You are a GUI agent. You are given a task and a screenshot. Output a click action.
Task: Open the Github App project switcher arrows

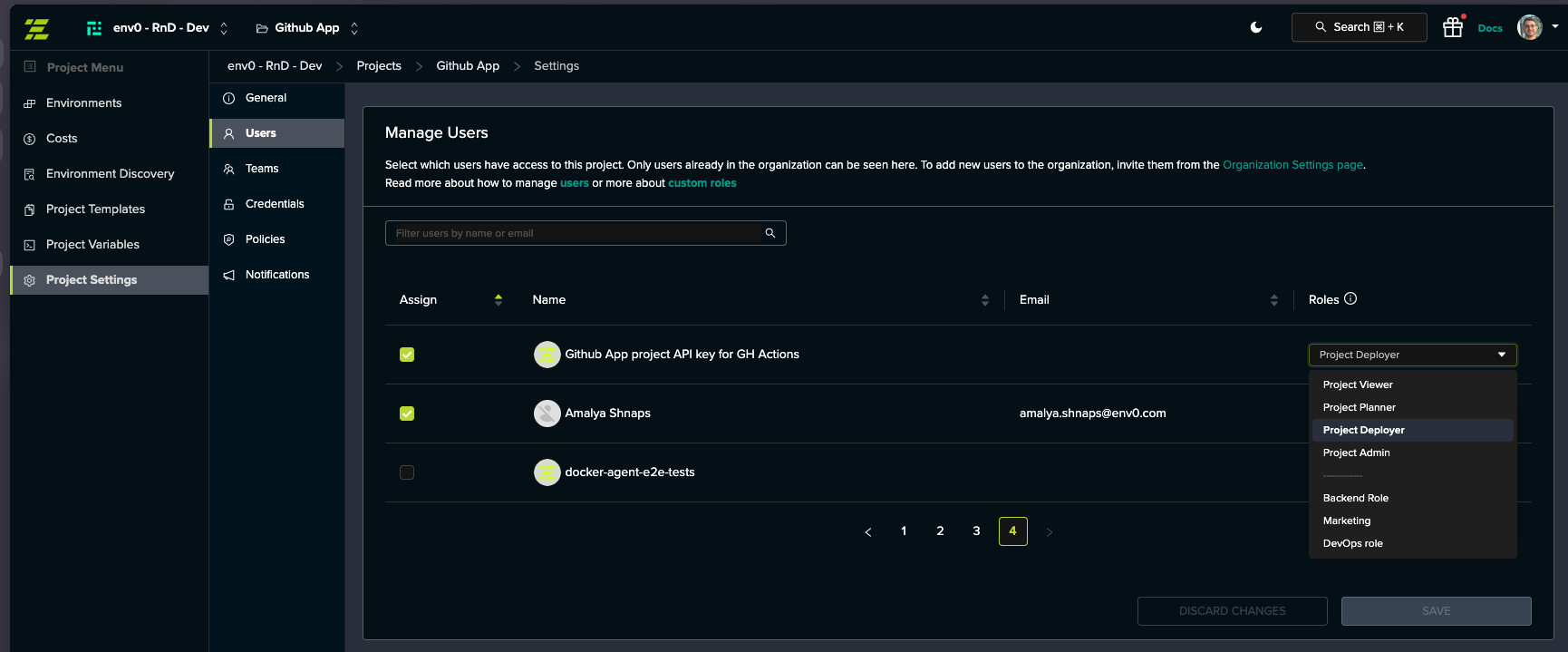[354, 28]
